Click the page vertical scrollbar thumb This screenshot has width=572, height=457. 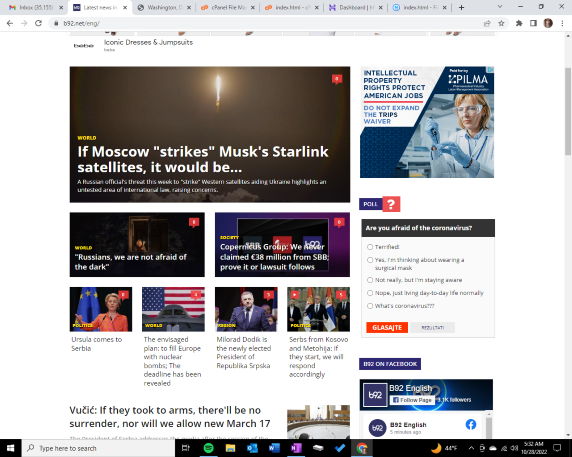tap(568, 111)
